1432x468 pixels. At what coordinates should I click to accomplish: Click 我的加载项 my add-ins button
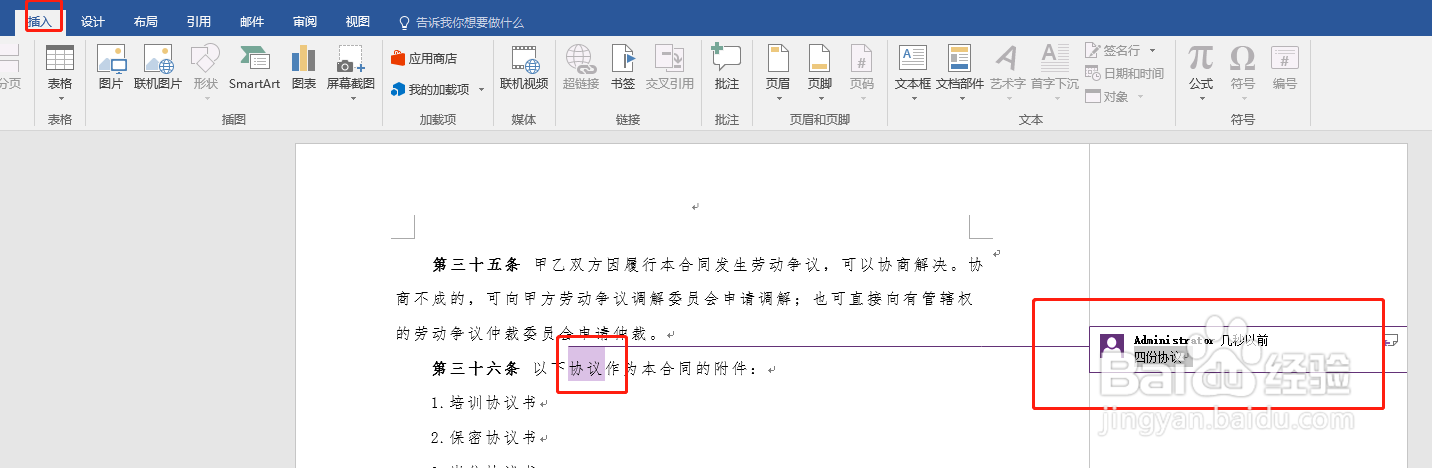click(430, 89)
